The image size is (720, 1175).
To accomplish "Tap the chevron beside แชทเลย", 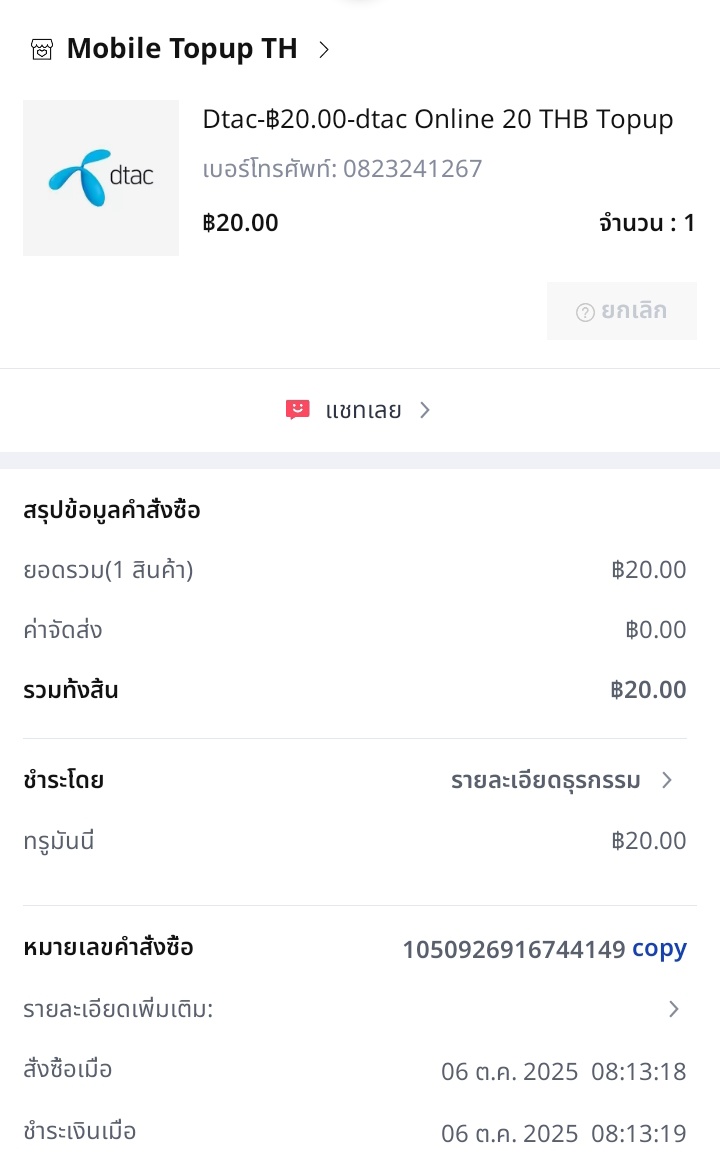I will (x=425, y=410).
